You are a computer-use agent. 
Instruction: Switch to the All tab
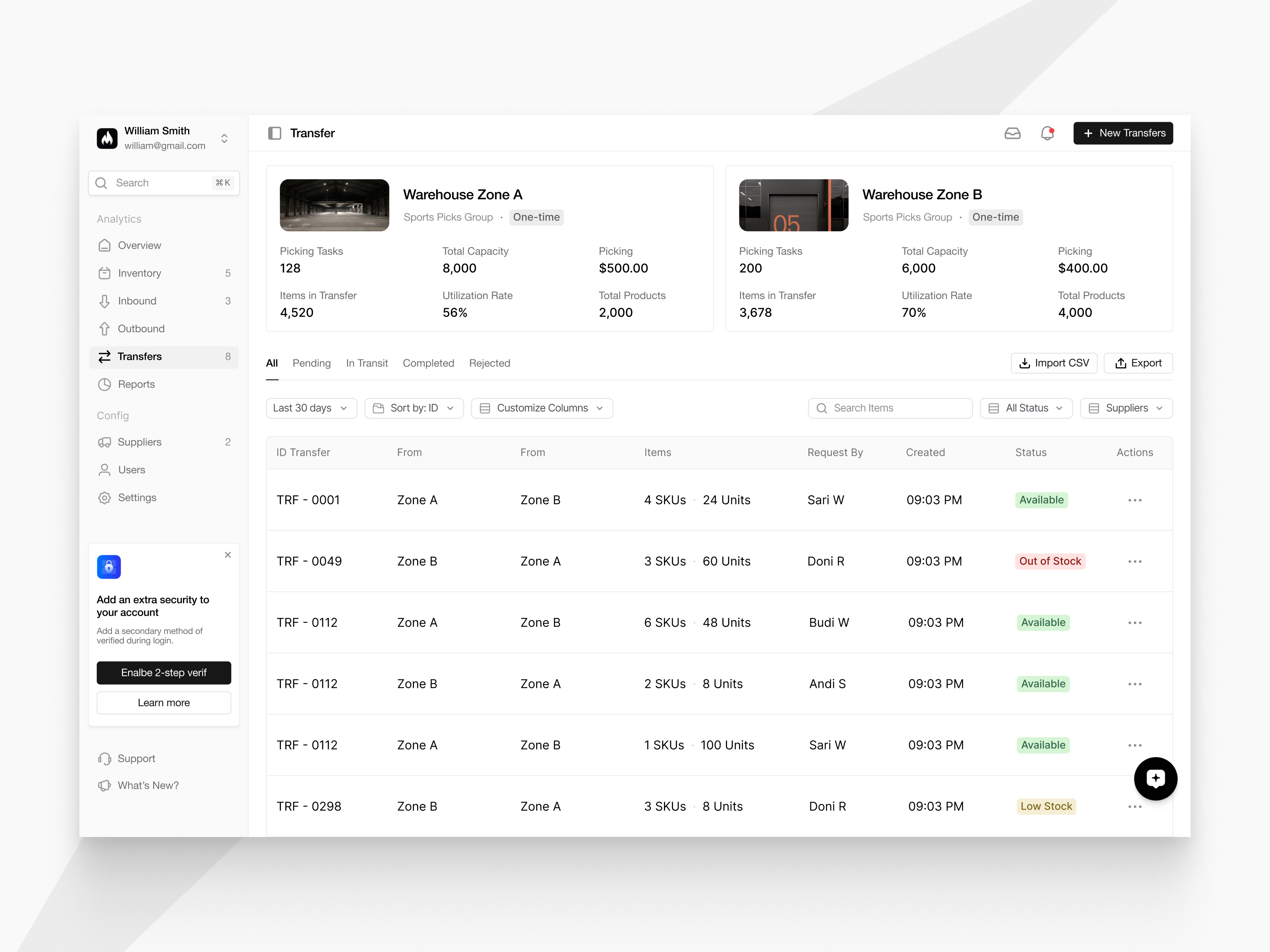point(272,363)
